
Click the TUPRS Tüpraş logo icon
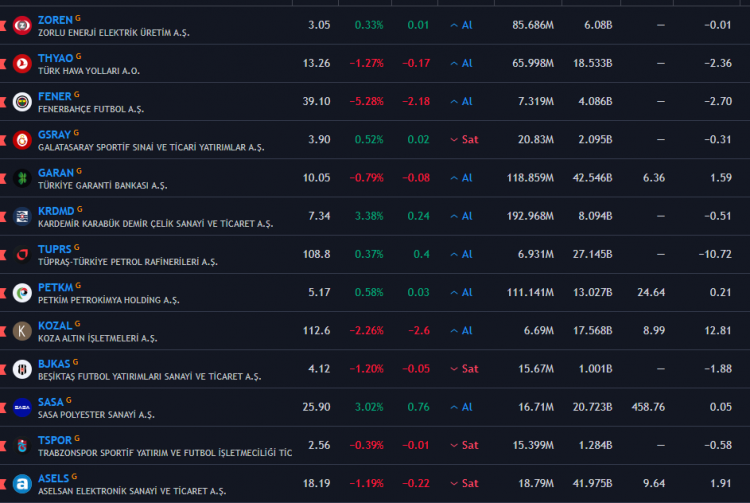(x=22, y=255)
